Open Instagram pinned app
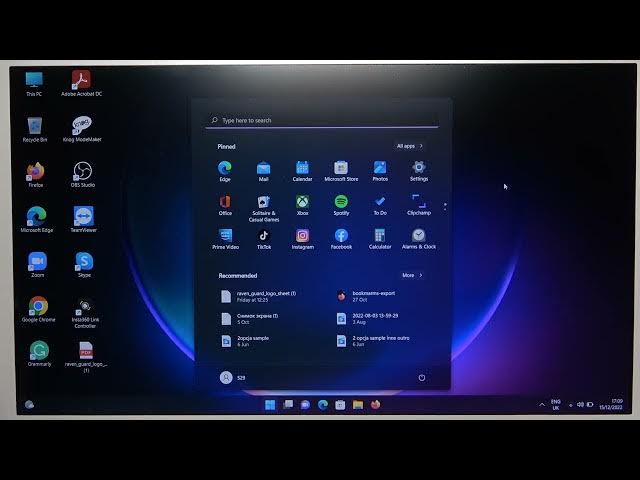The image size is (640, 480). [302, 239]
